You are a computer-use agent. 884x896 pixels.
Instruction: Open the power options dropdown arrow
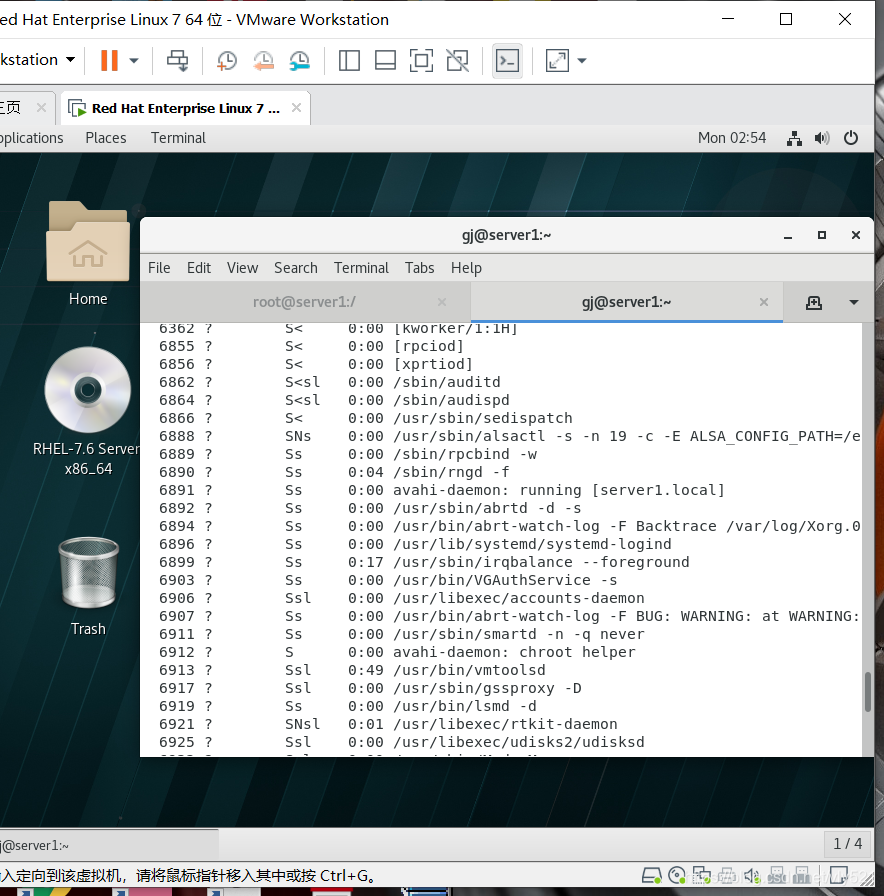click(134, 61)
